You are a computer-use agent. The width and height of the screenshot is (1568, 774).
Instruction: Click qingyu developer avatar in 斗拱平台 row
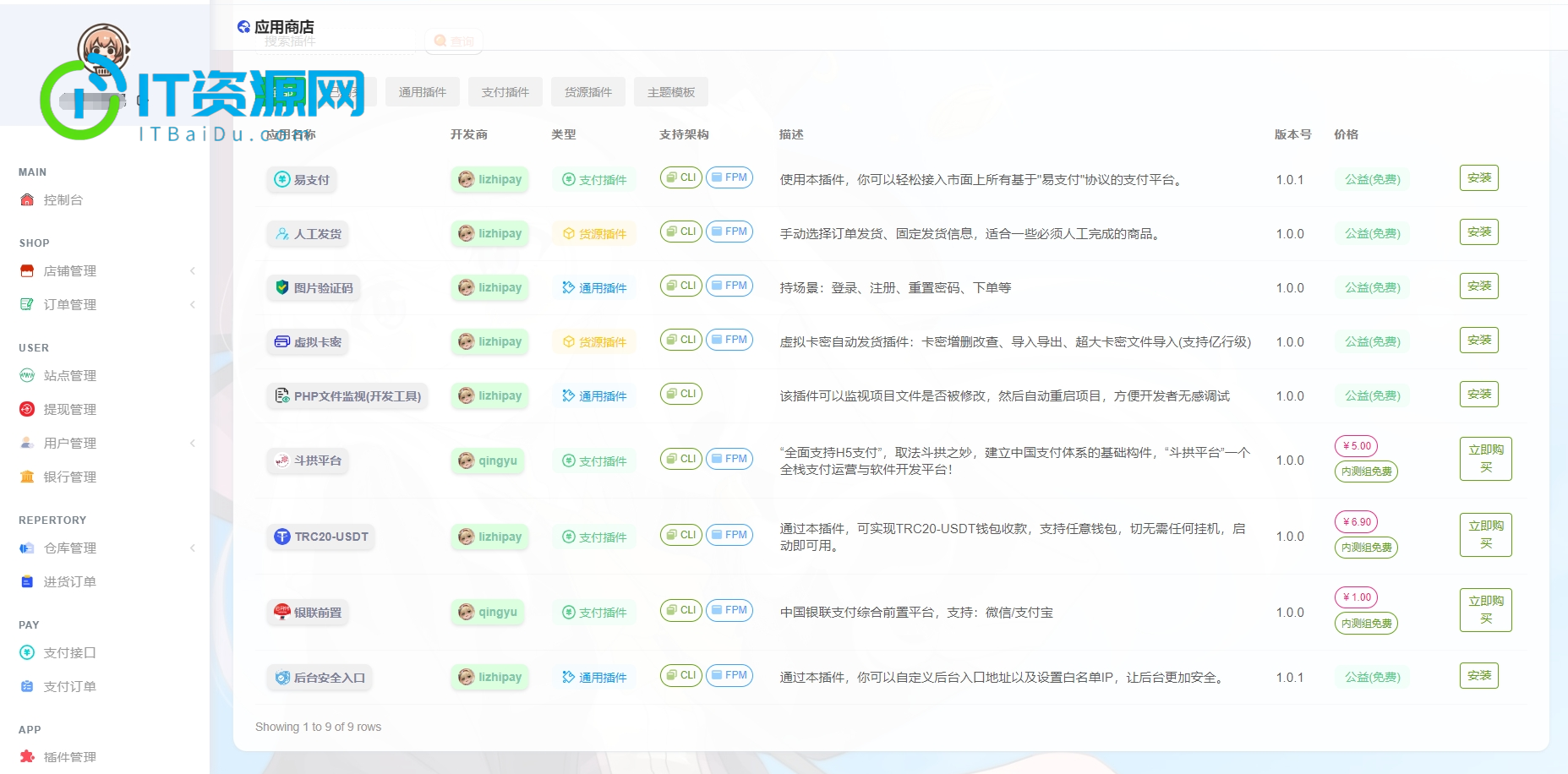tap(466, 461)
